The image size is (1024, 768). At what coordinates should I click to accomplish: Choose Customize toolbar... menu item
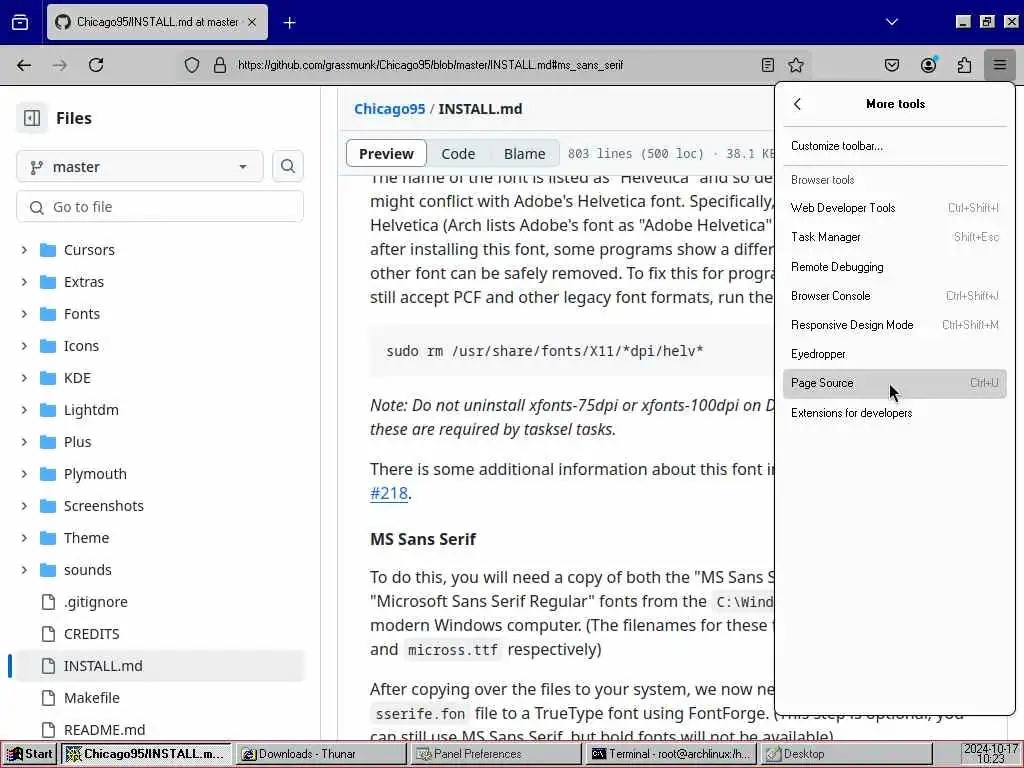click(895, 146)
